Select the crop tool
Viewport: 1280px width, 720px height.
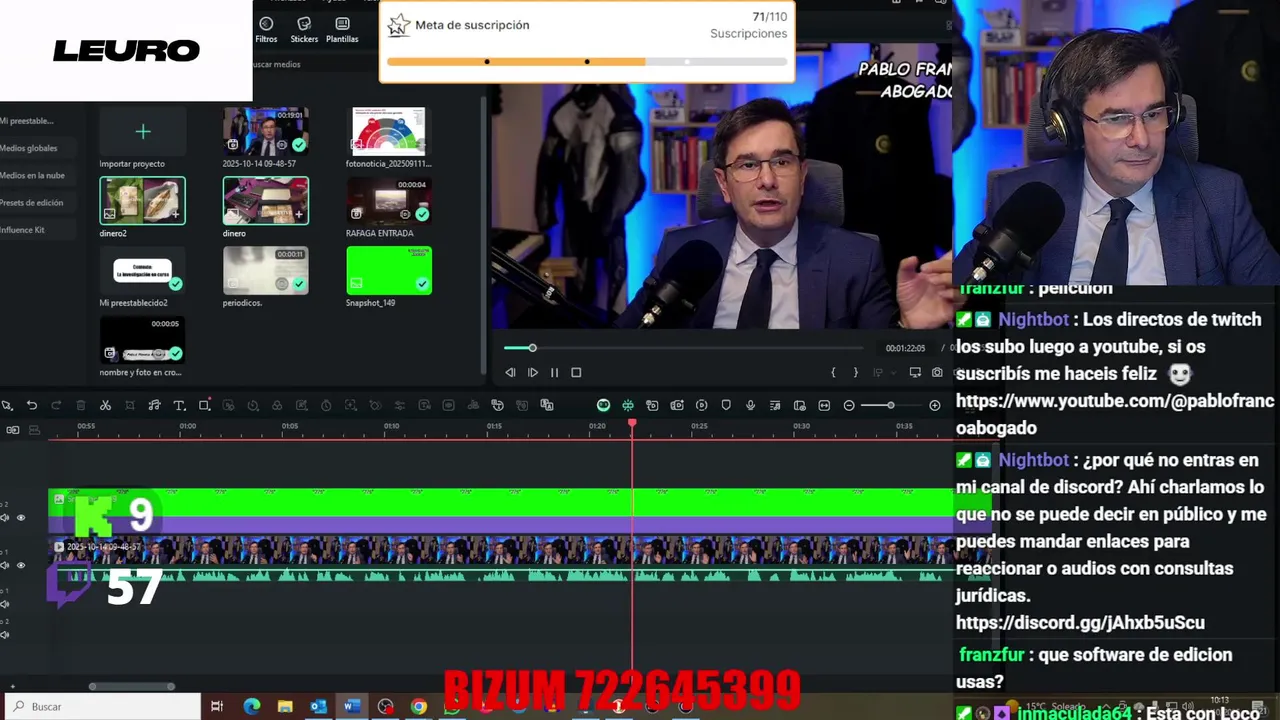pyautogui.click(x=130, y=405)
